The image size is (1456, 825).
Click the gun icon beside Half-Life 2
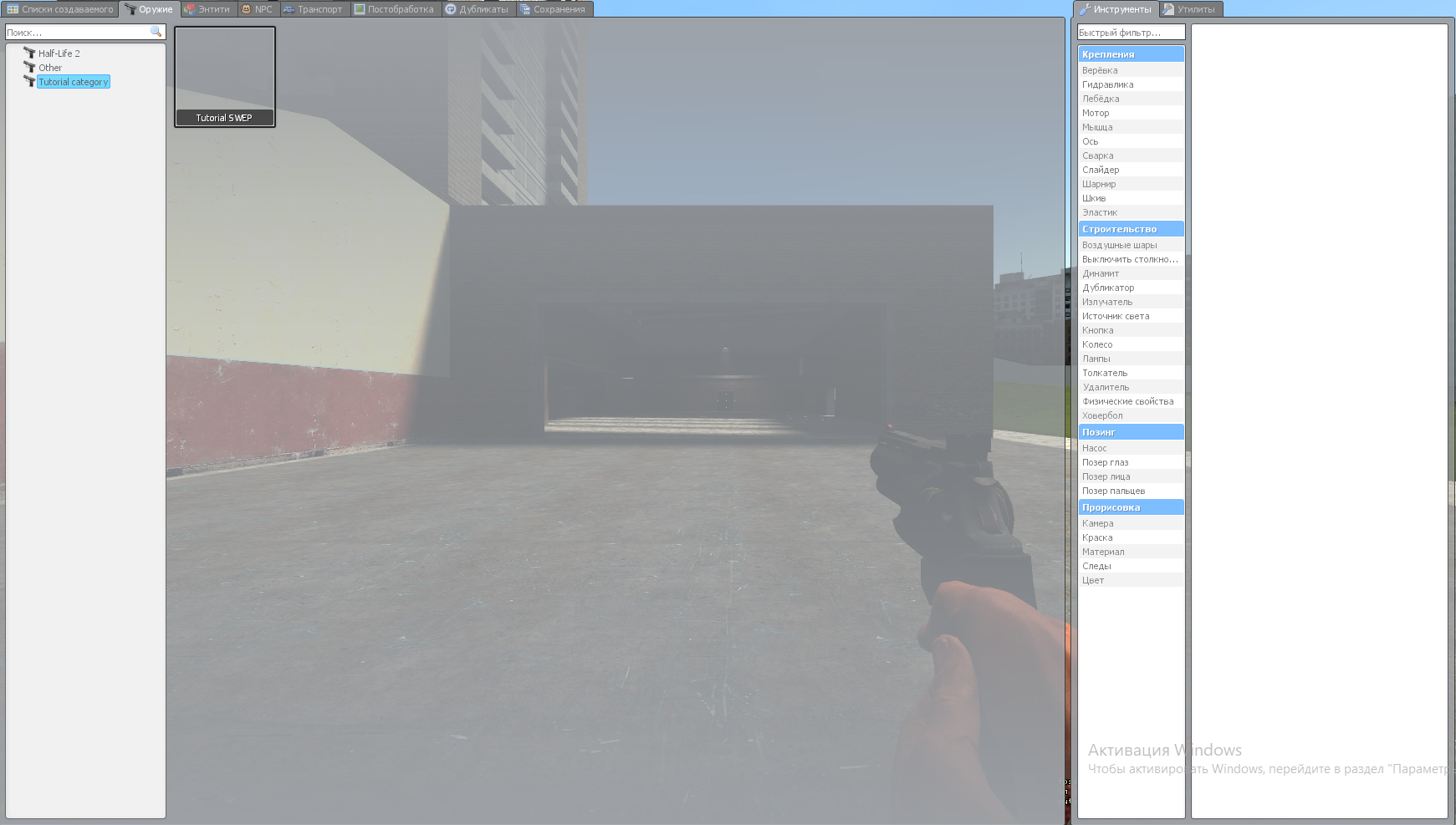(x=29, y=53)
